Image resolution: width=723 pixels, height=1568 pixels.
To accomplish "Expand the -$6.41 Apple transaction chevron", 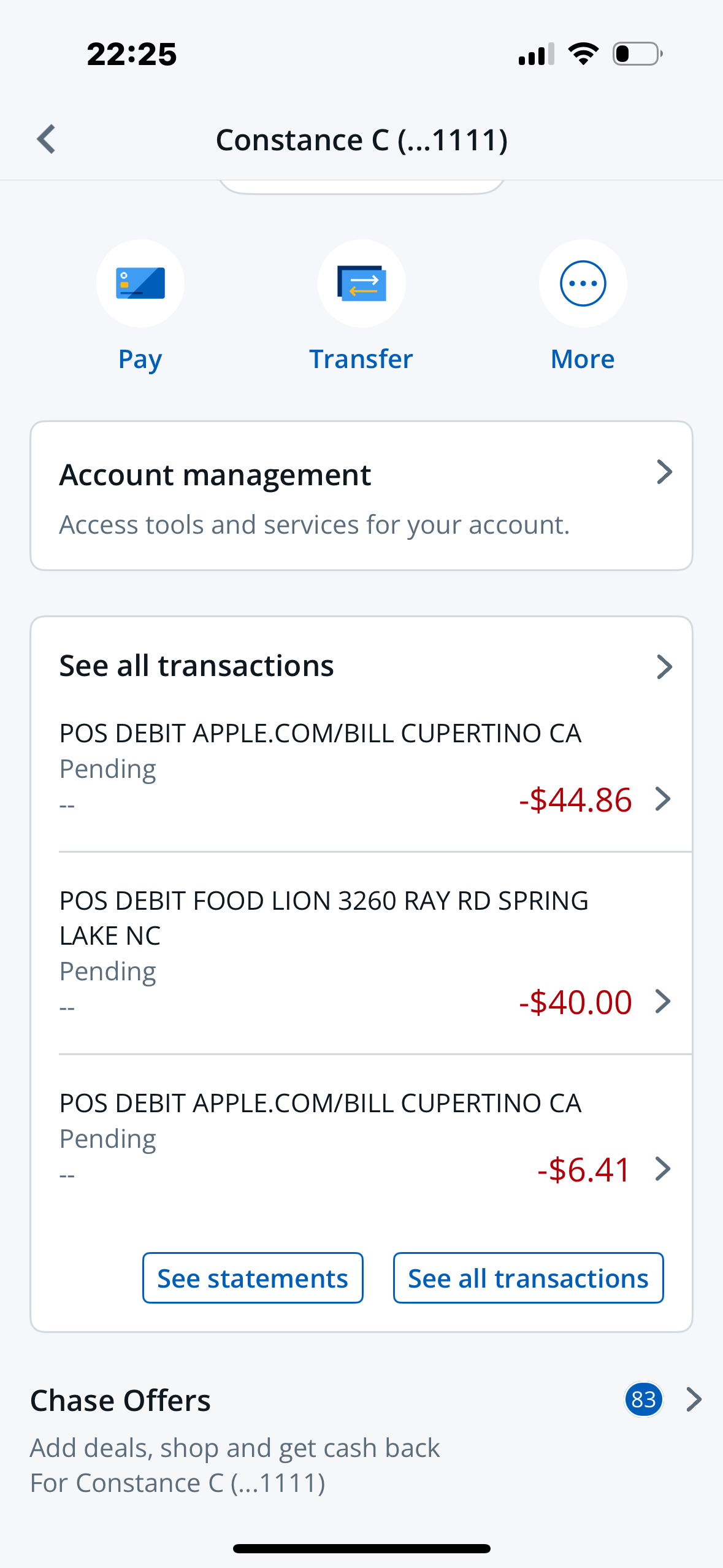I will click(x=663, y=1169).
